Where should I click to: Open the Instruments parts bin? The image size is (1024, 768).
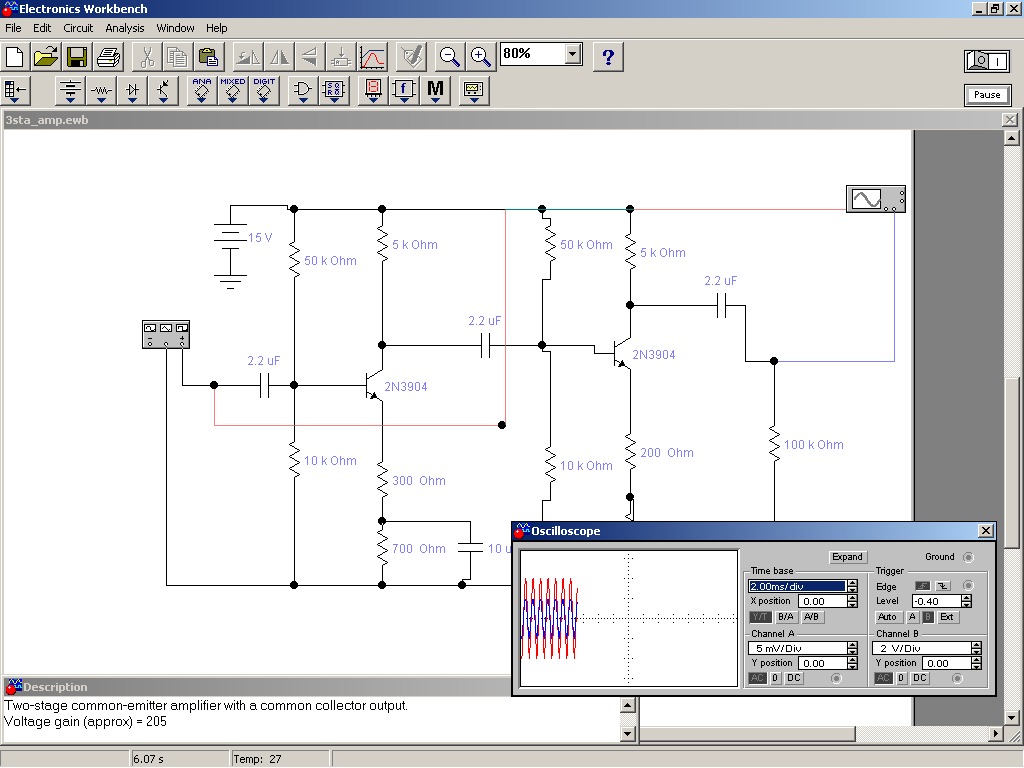tap(473, 91)
